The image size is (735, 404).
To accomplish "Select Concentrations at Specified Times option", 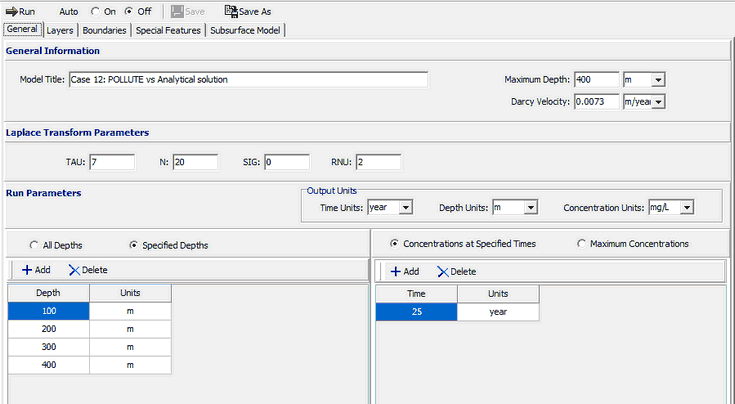I will coord(395,243).
